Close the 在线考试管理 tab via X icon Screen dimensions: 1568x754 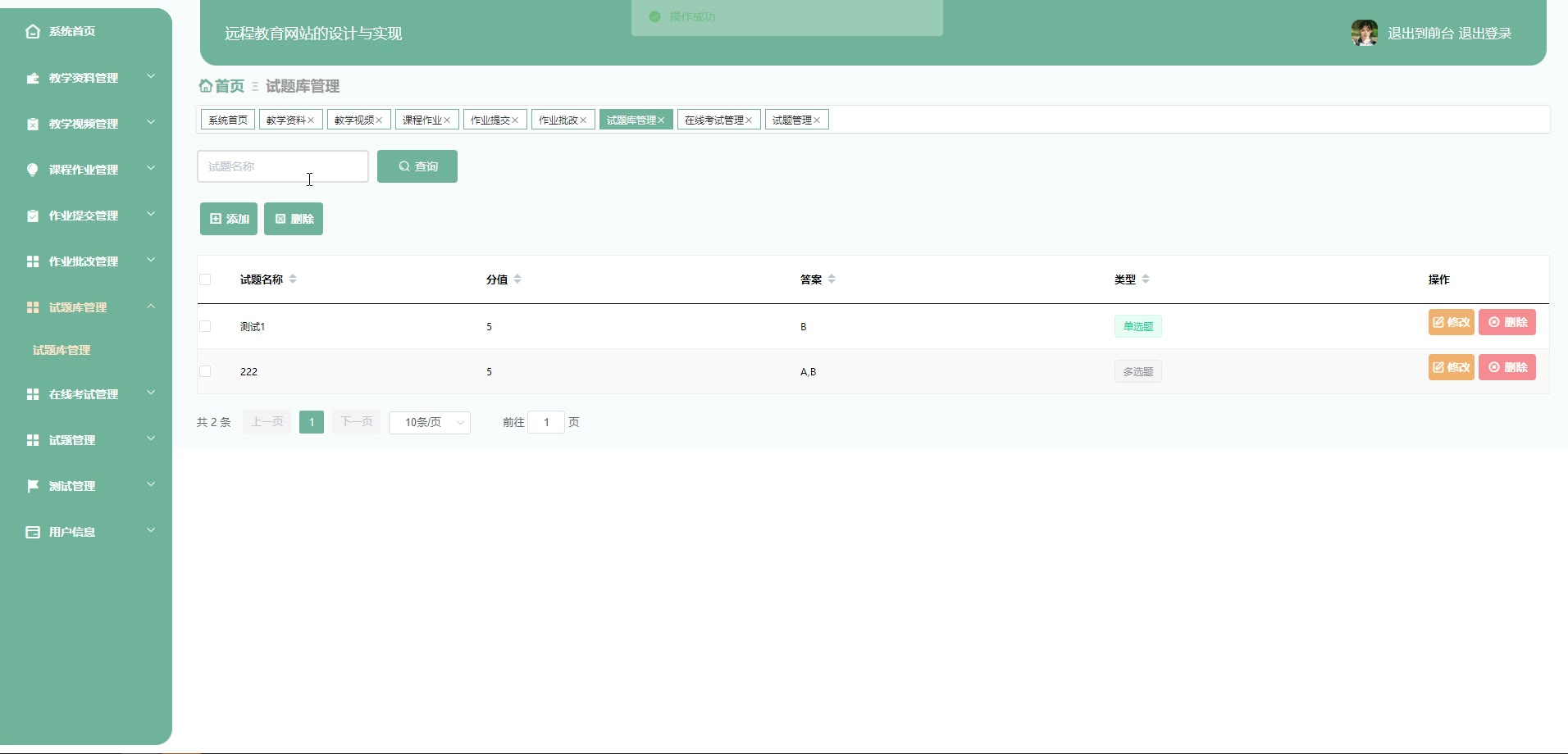pyautogui.click(x=749, y=120)
